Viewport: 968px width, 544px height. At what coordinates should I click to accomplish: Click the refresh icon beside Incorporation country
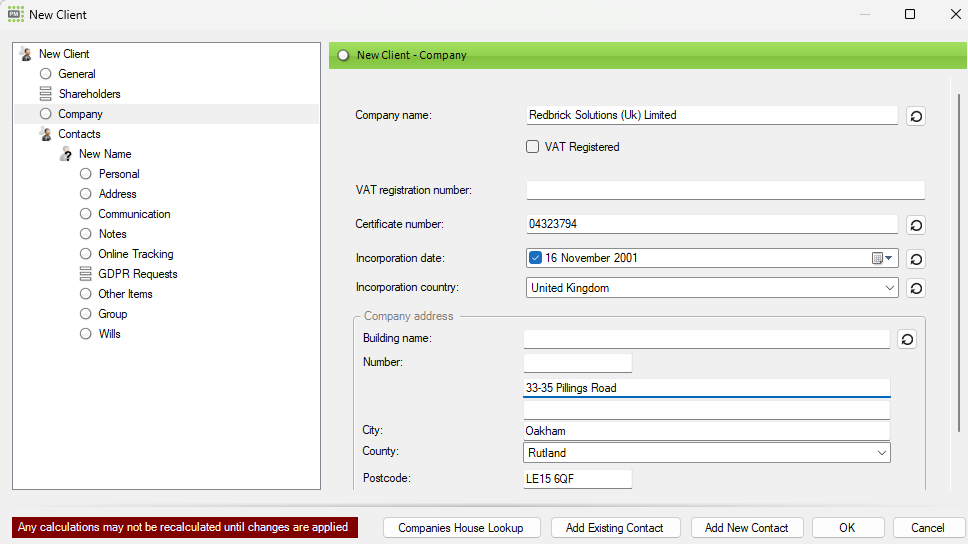pos(916,289)
